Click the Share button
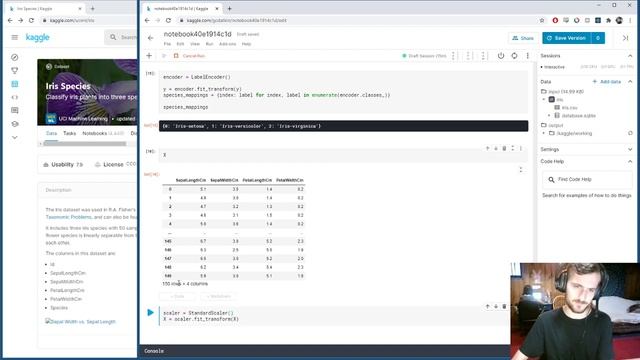This screenshot has width=640, height=360. pos(523,38)
